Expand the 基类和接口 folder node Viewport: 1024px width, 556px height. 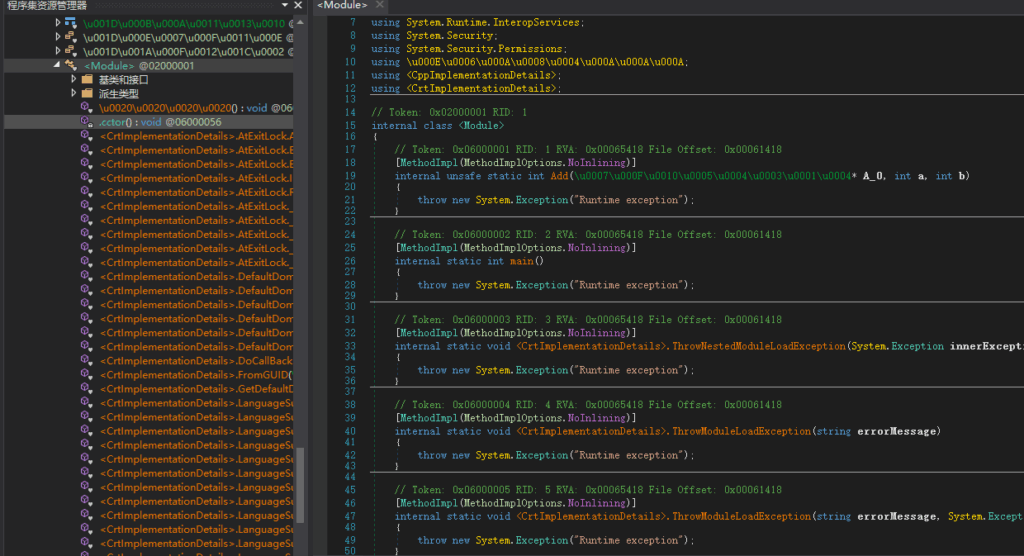point(73,80)
